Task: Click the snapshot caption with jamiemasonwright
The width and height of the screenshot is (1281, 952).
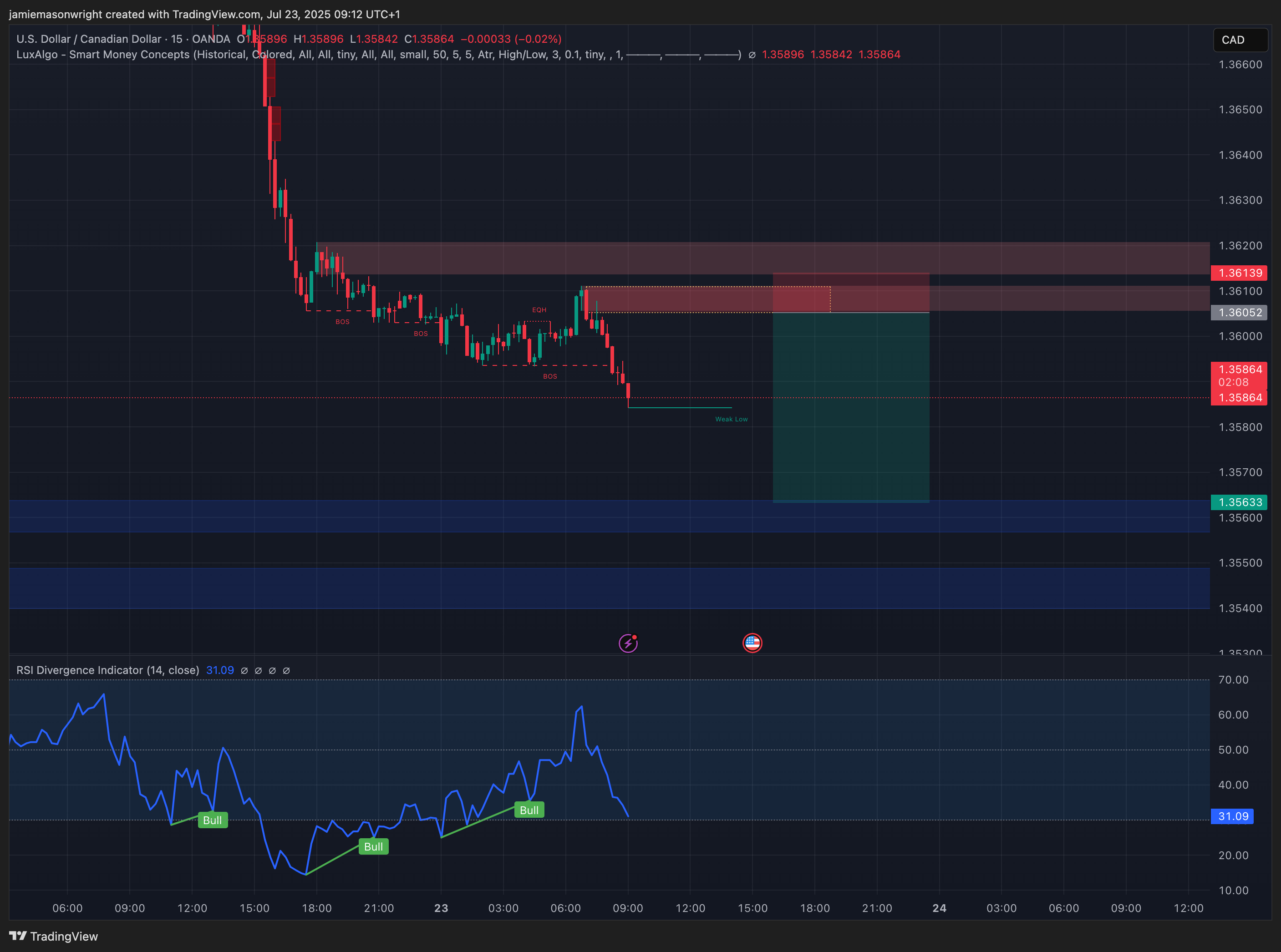Action: click(x=205, y=14)
